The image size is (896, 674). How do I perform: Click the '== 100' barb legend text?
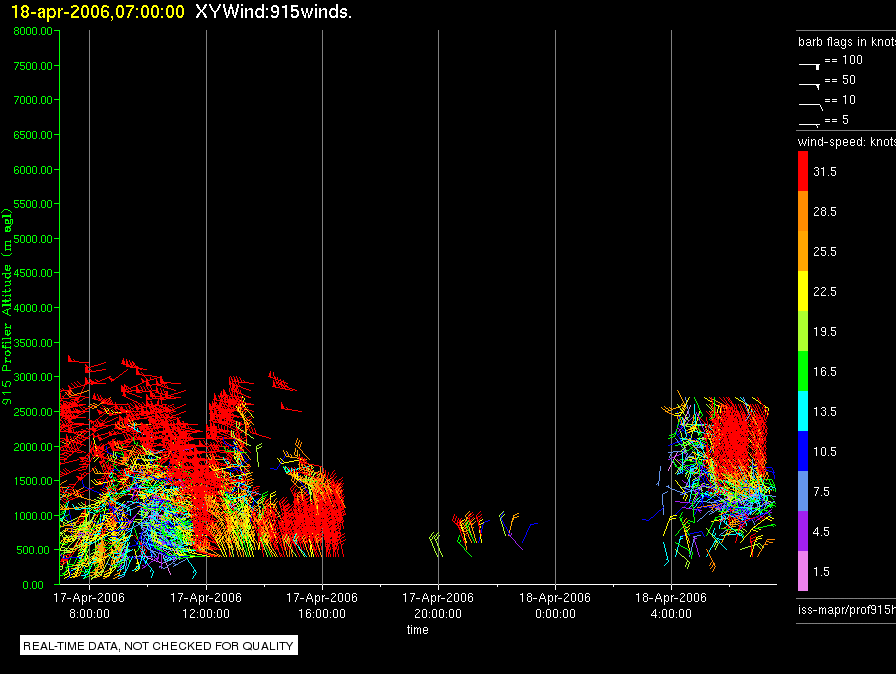tap(843, 60)
